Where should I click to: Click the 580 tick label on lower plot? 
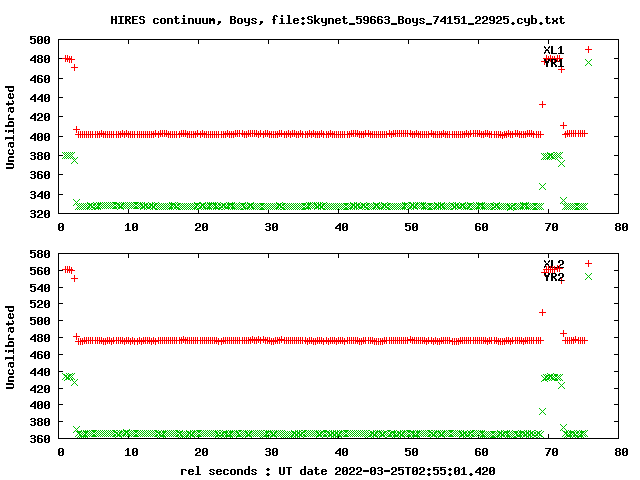point(40,254)
